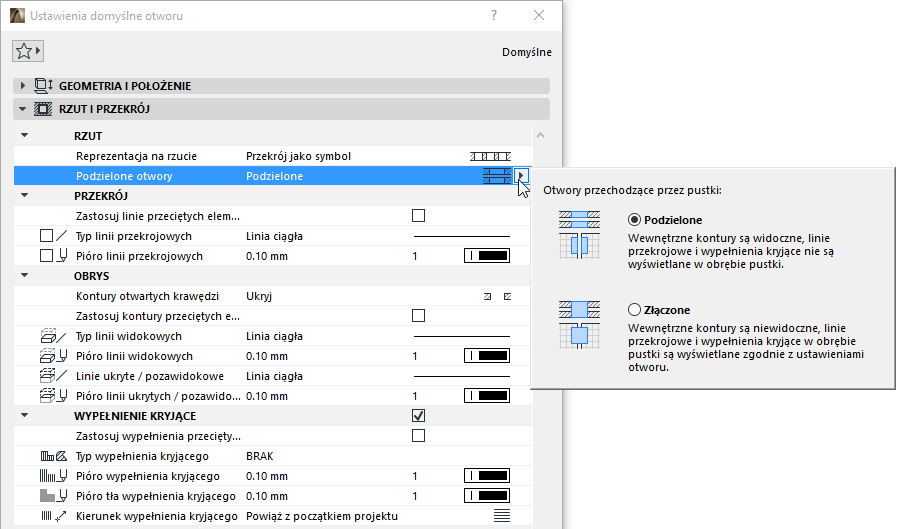This screenshot has height=529, width=897.
Task: Click the Przekrój jako symbol preview icon
Action: coord(490,156)
